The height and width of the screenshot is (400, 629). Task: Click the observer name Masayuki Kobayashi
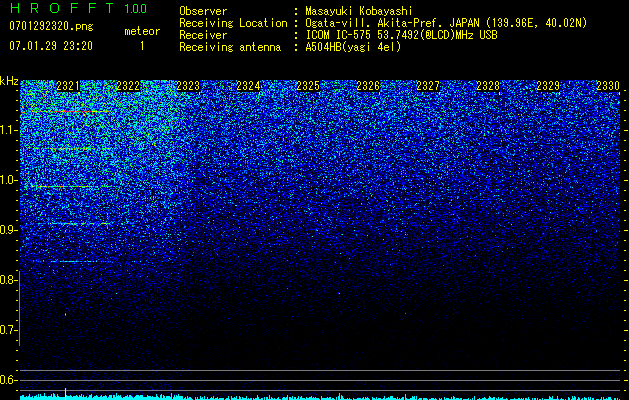[359, 11]
